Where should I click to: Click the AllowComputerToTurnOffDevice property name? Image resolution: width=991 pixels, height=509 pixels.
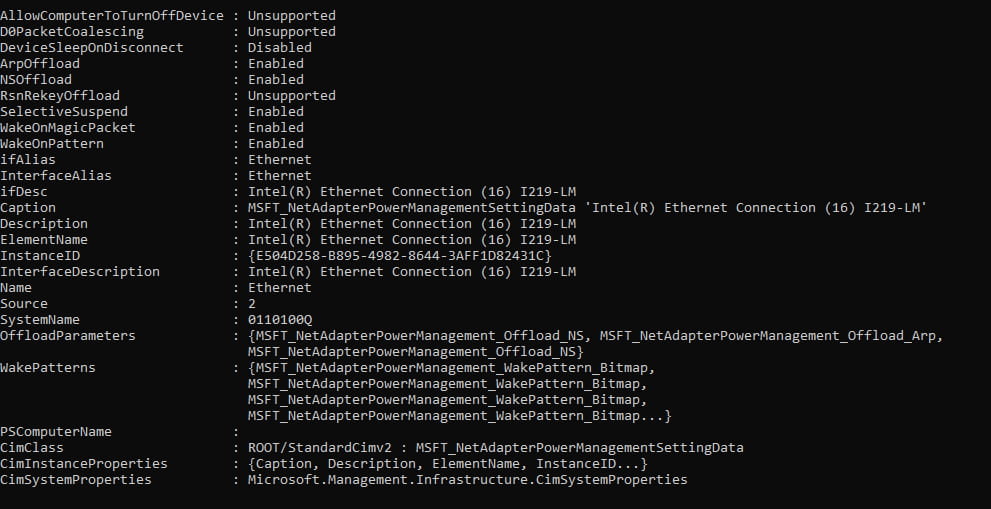pyautogui.click(x=112, y=15)
